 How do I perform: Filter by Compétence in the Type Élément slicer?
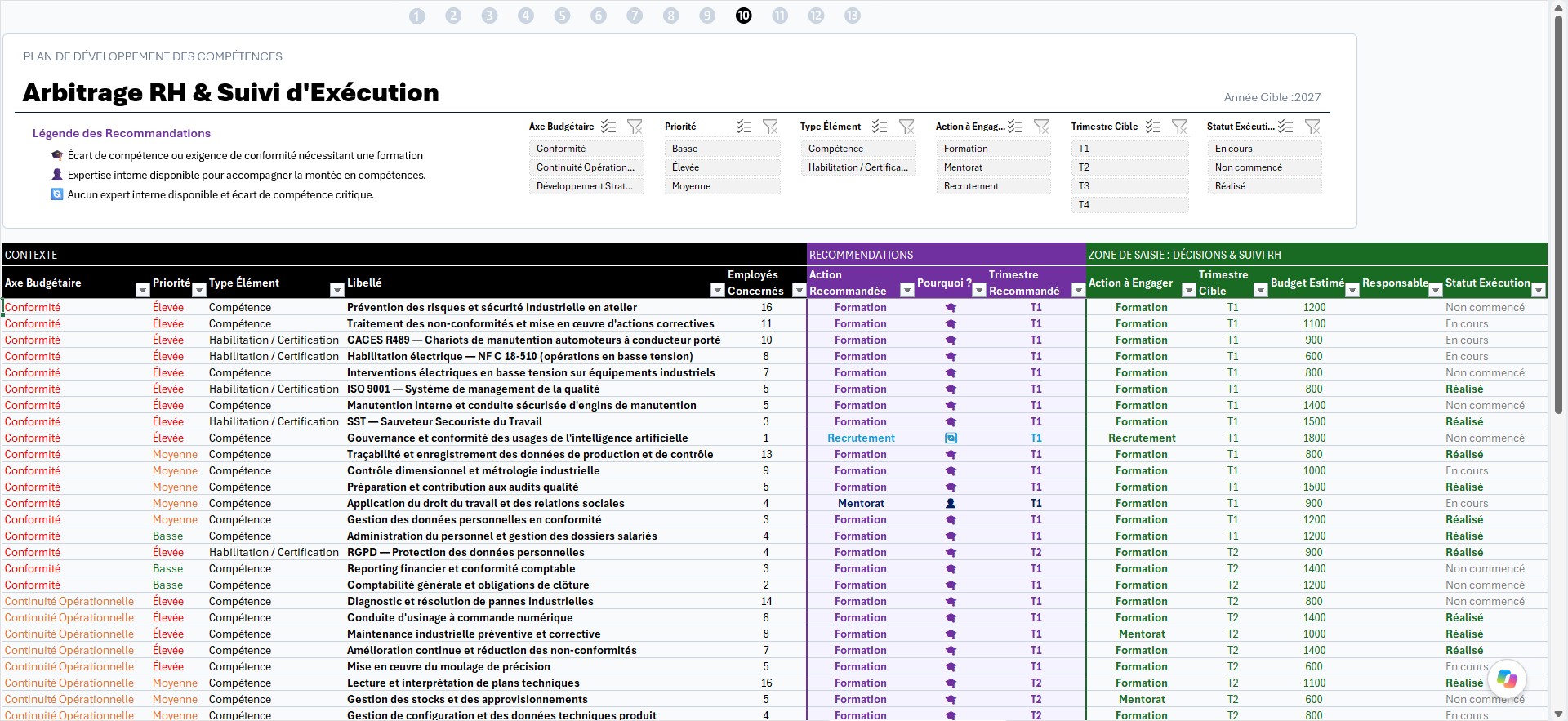857,149
